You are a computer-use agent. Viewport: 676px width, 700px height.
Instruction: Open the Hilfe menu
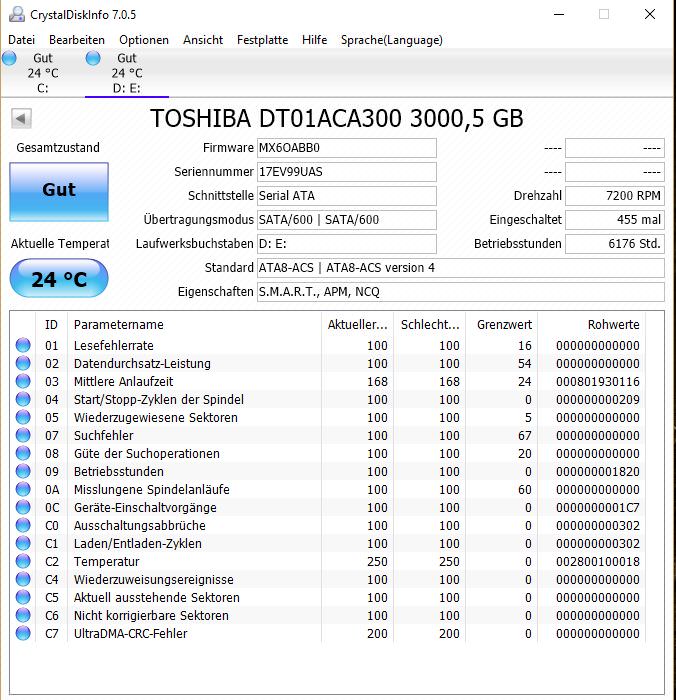314,40
